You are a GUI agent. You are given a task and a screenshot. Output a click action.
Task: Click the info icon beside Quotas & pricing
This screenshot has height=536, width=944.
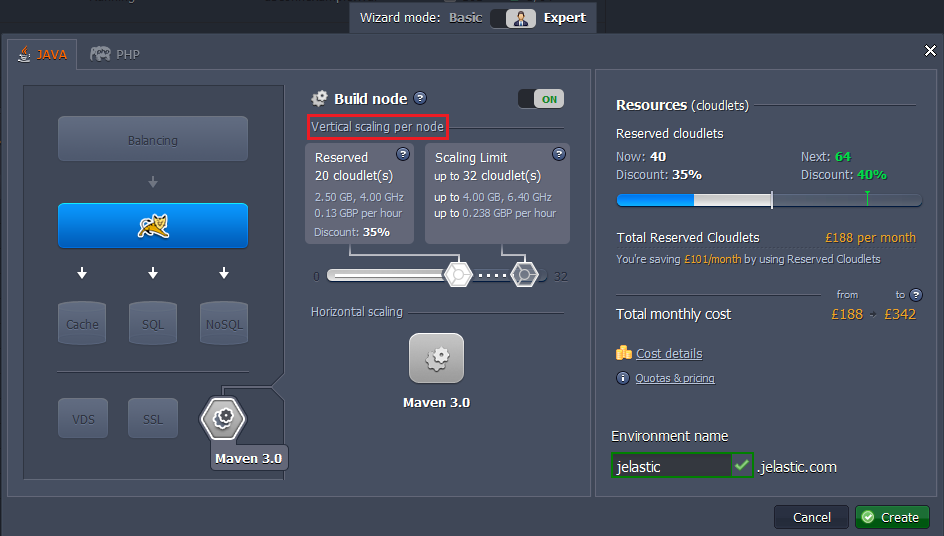coord(623,378)
